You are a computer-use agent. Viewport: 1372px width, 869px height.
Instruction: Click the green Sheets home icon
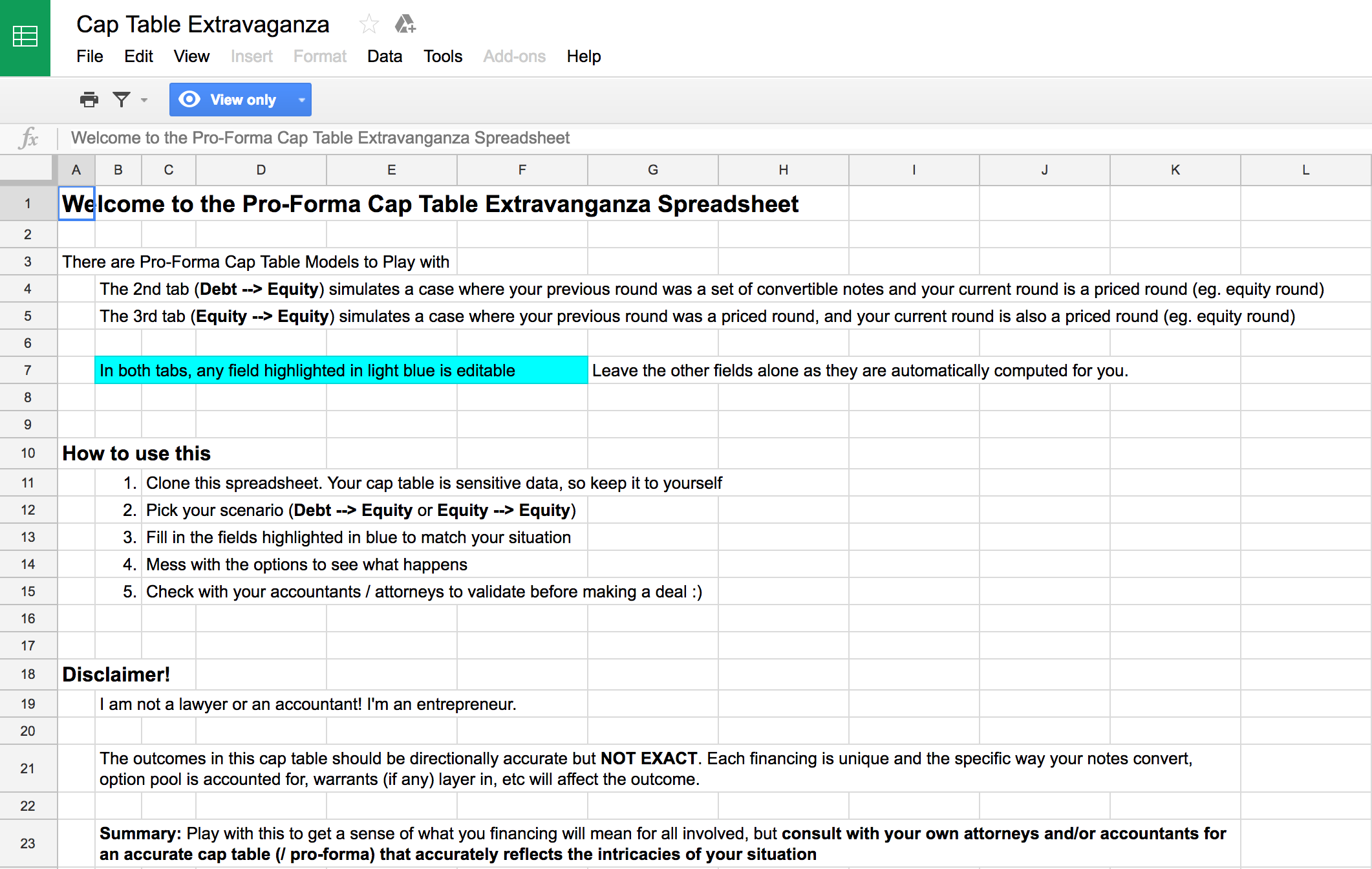25,37
